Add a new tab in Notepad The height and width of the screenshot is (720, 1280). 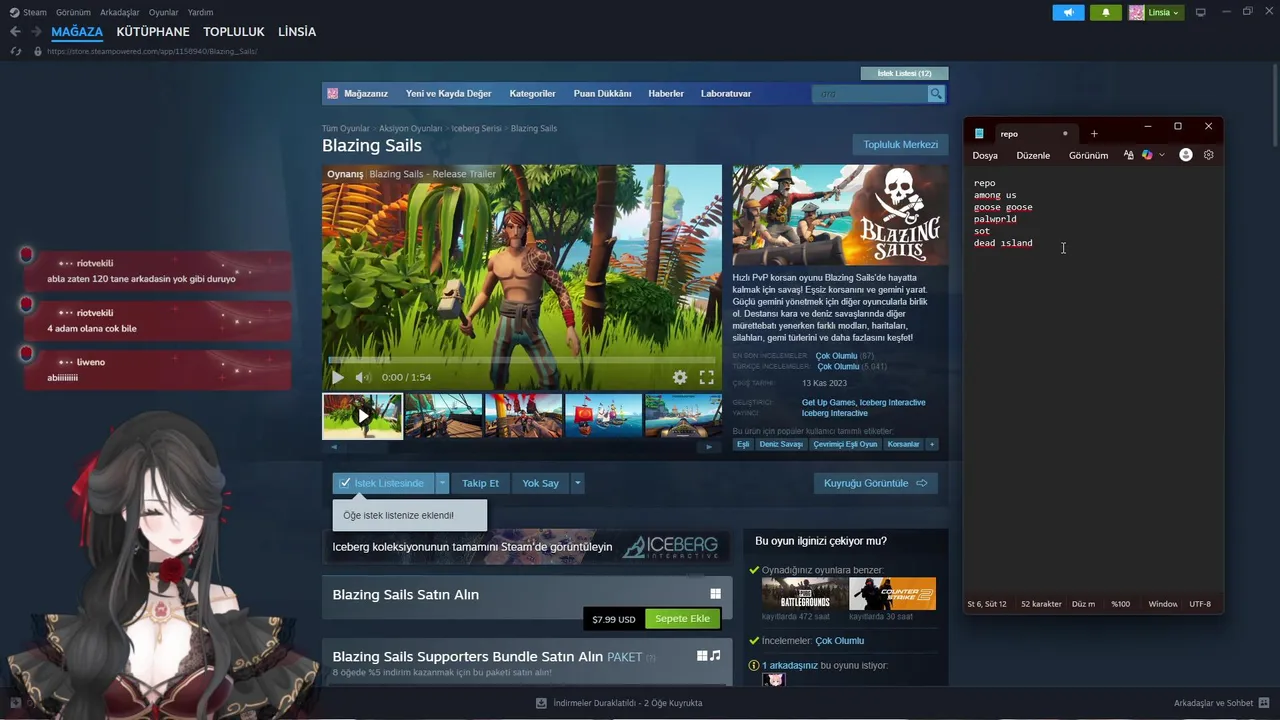[1094, 133]
